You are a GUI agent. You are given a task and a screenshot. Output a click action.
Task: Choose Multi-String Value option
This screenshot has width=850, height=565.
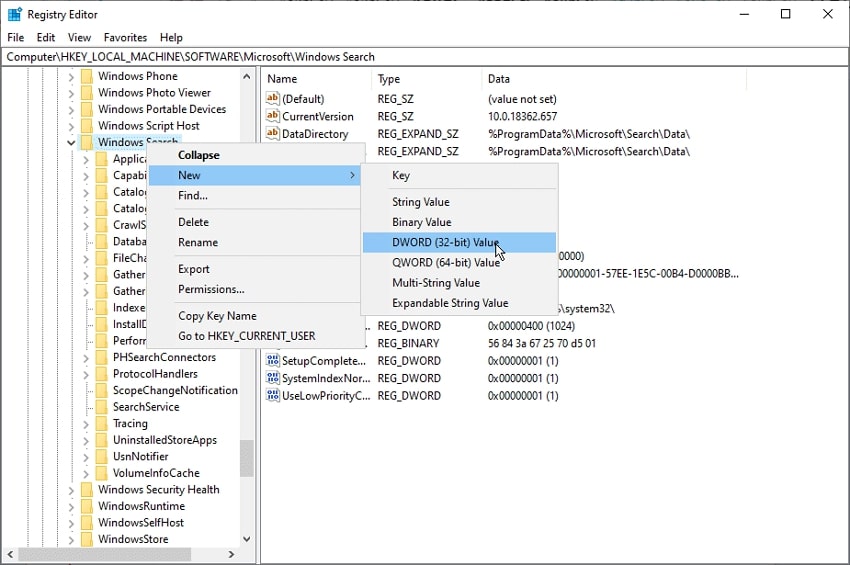(459, 283)
